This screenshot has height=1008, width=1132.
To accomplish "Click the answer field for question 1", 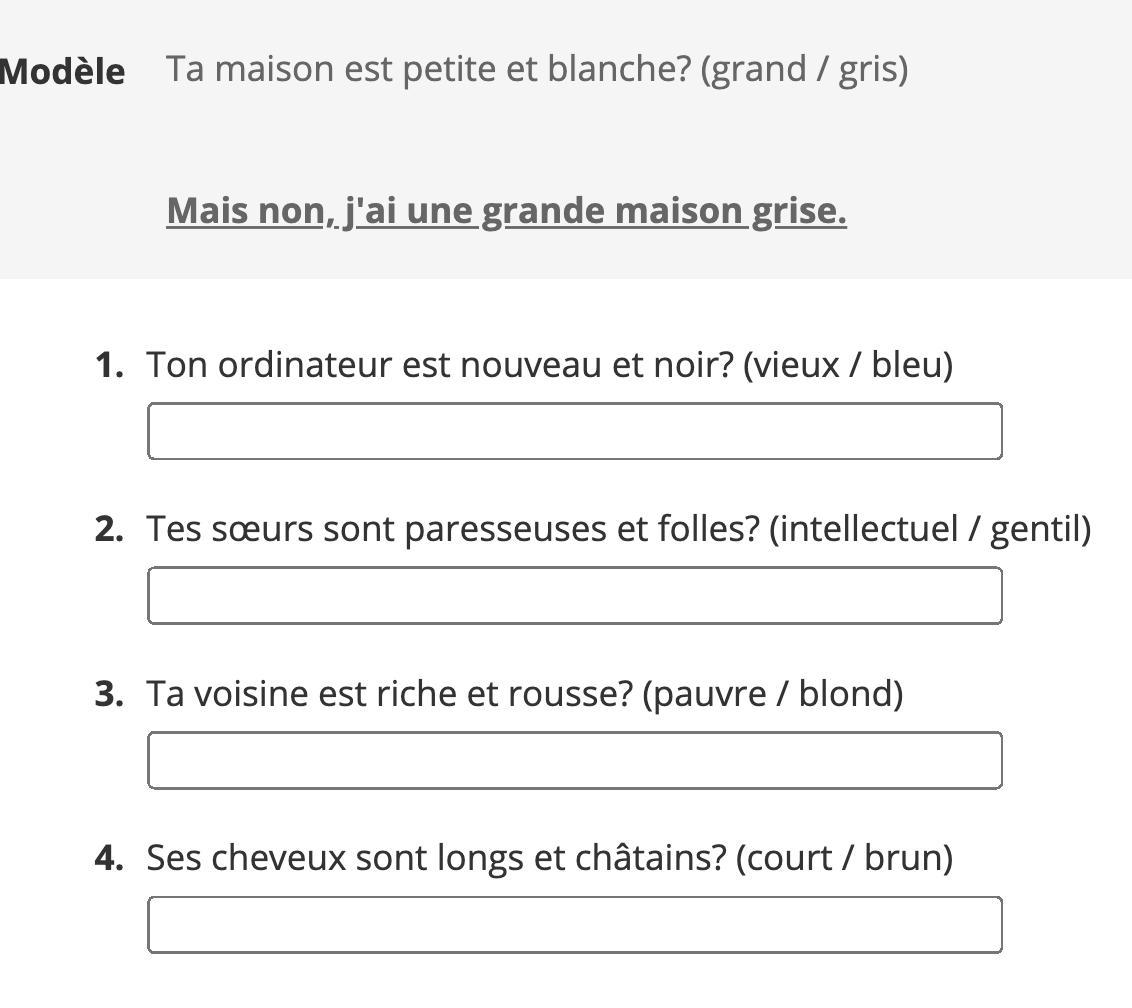I will click(574, 431).
